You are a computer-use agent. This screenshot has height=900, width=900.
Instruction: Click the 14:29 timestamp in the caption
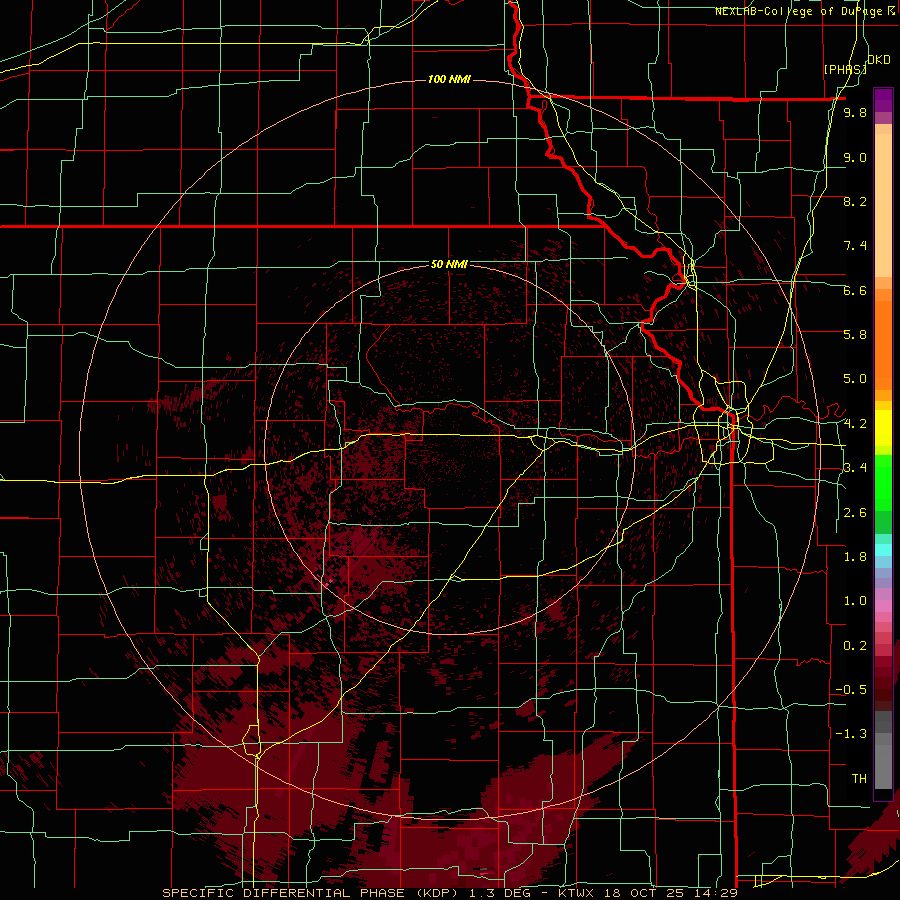(716, 893)
